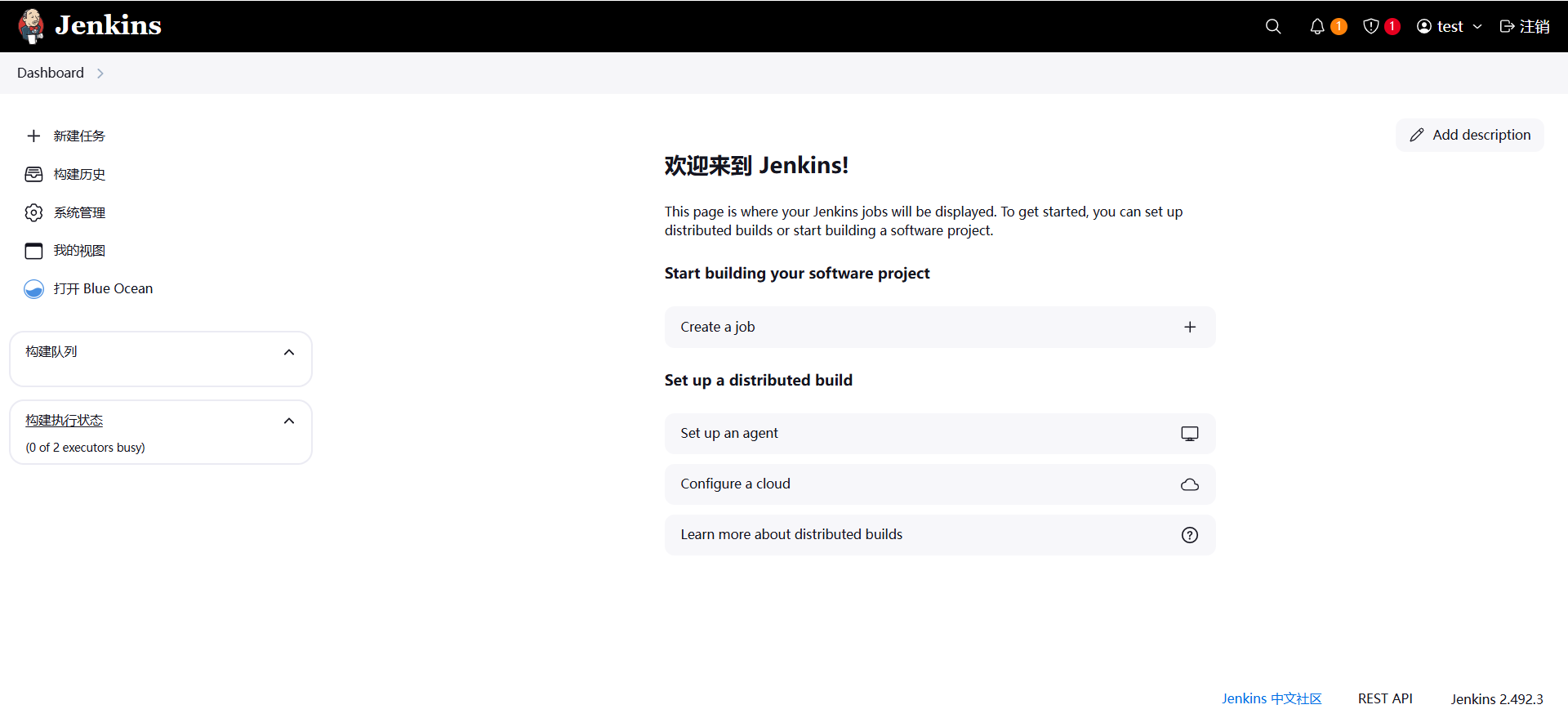The image size is (1568, 727).
Task: Click the "Start building your software project" heading
Action: tap(797, 274)
